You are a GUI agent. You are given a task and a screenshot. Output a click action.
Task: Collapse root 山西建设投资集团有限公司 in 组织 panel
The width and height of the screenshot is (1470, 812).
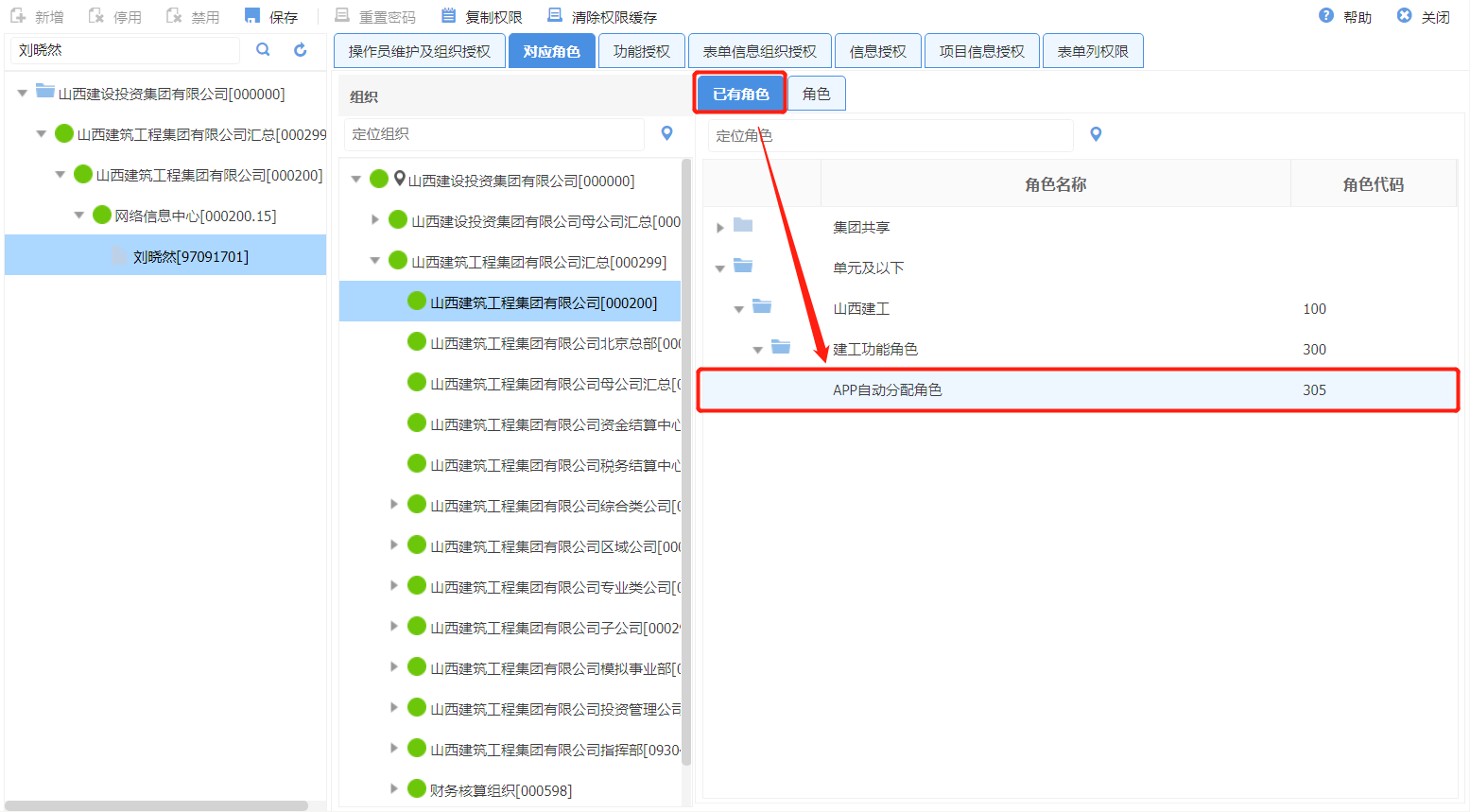pos(355,180)
